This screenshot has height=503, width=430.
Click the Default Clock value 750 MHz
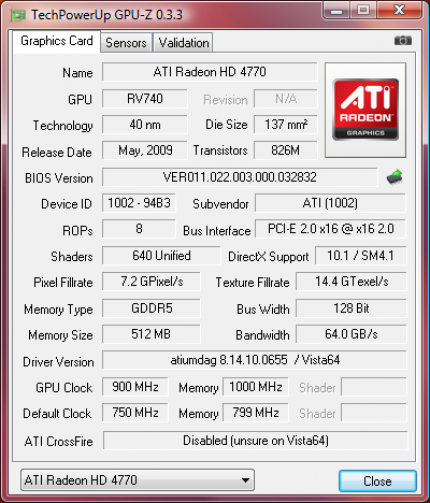point(135,413)
